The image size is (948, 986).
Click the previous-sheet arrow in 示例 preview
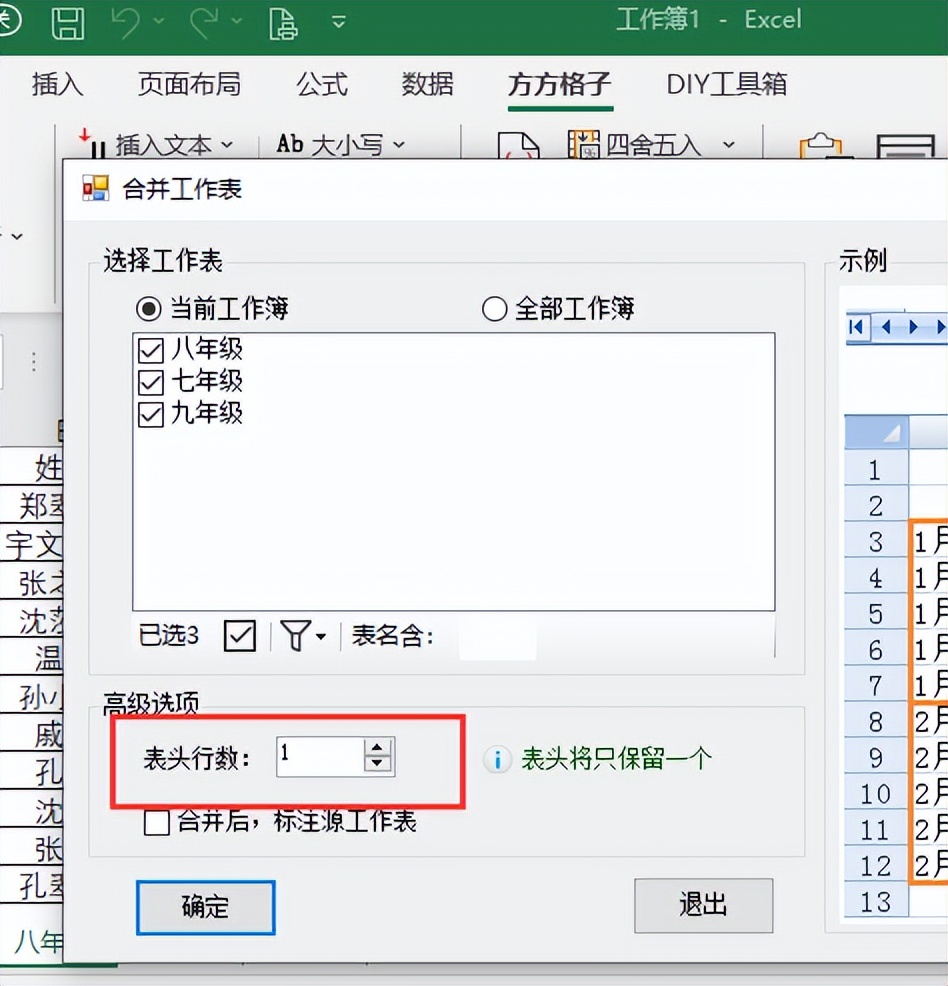886,327
